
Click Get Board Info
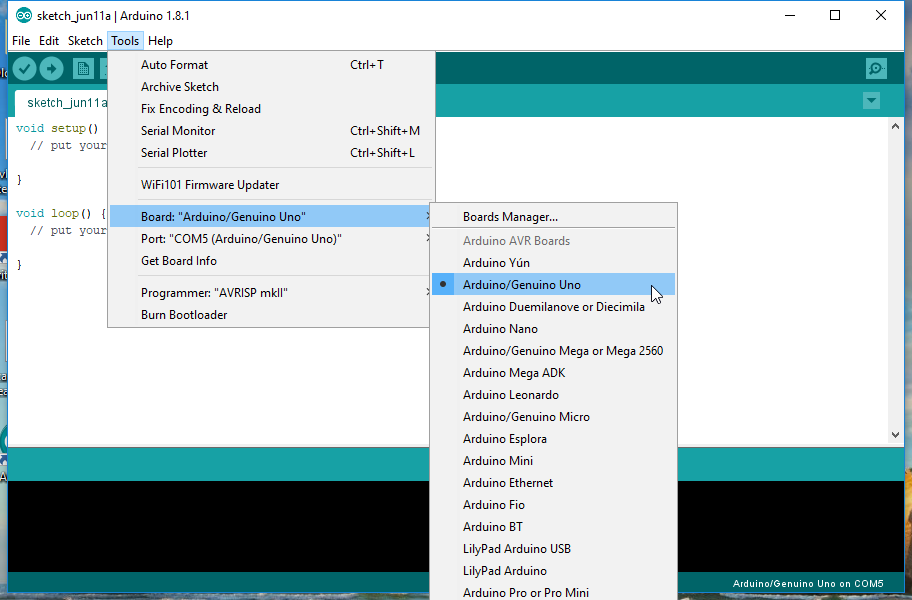click(271, 261)
